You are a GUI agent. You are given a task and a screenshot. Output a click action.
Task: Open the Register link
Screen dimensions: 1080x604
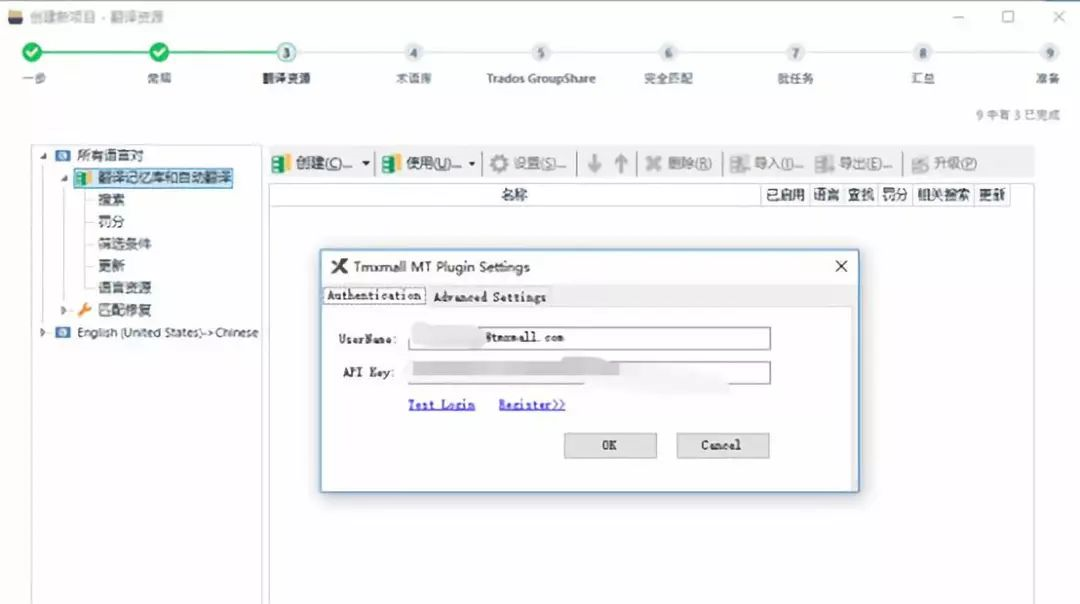pos(529,404)
